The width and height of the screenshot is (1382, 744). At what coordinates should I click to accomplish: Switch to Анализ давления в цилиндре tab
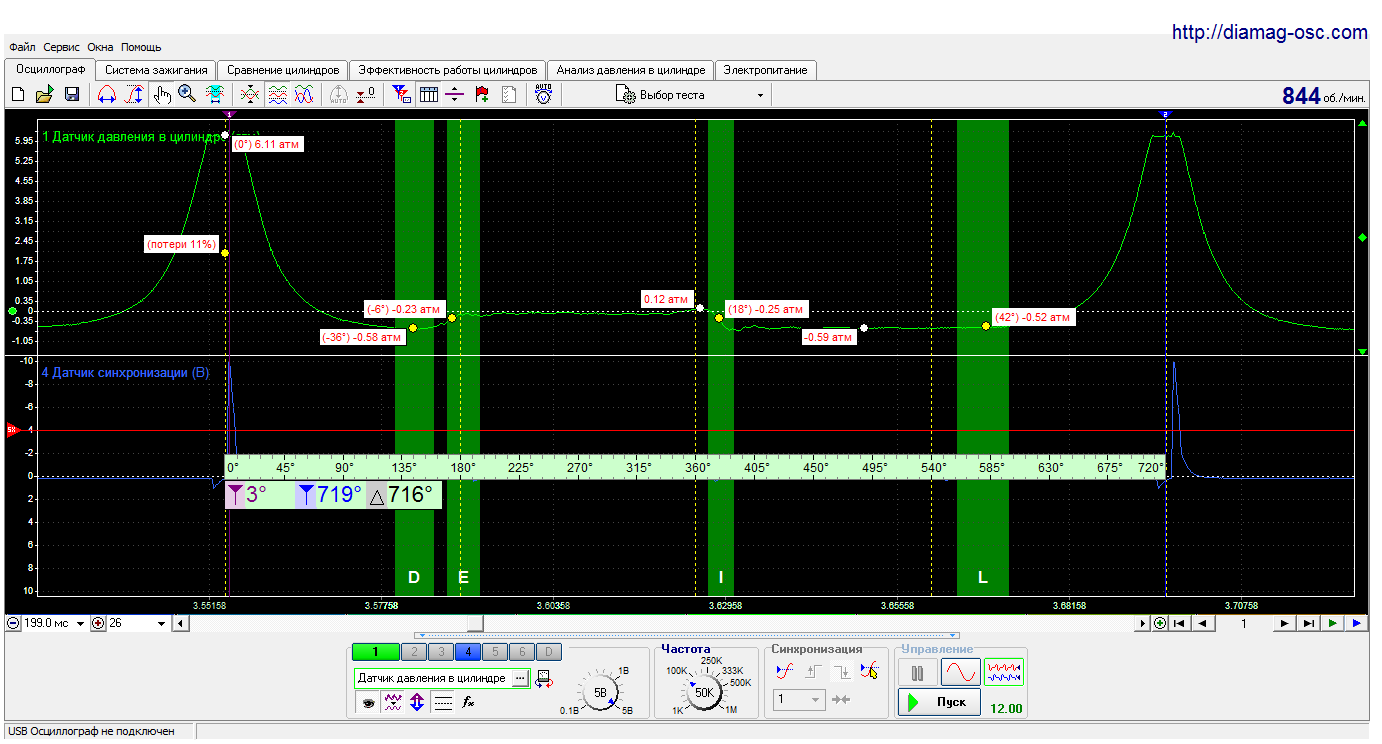631,70
